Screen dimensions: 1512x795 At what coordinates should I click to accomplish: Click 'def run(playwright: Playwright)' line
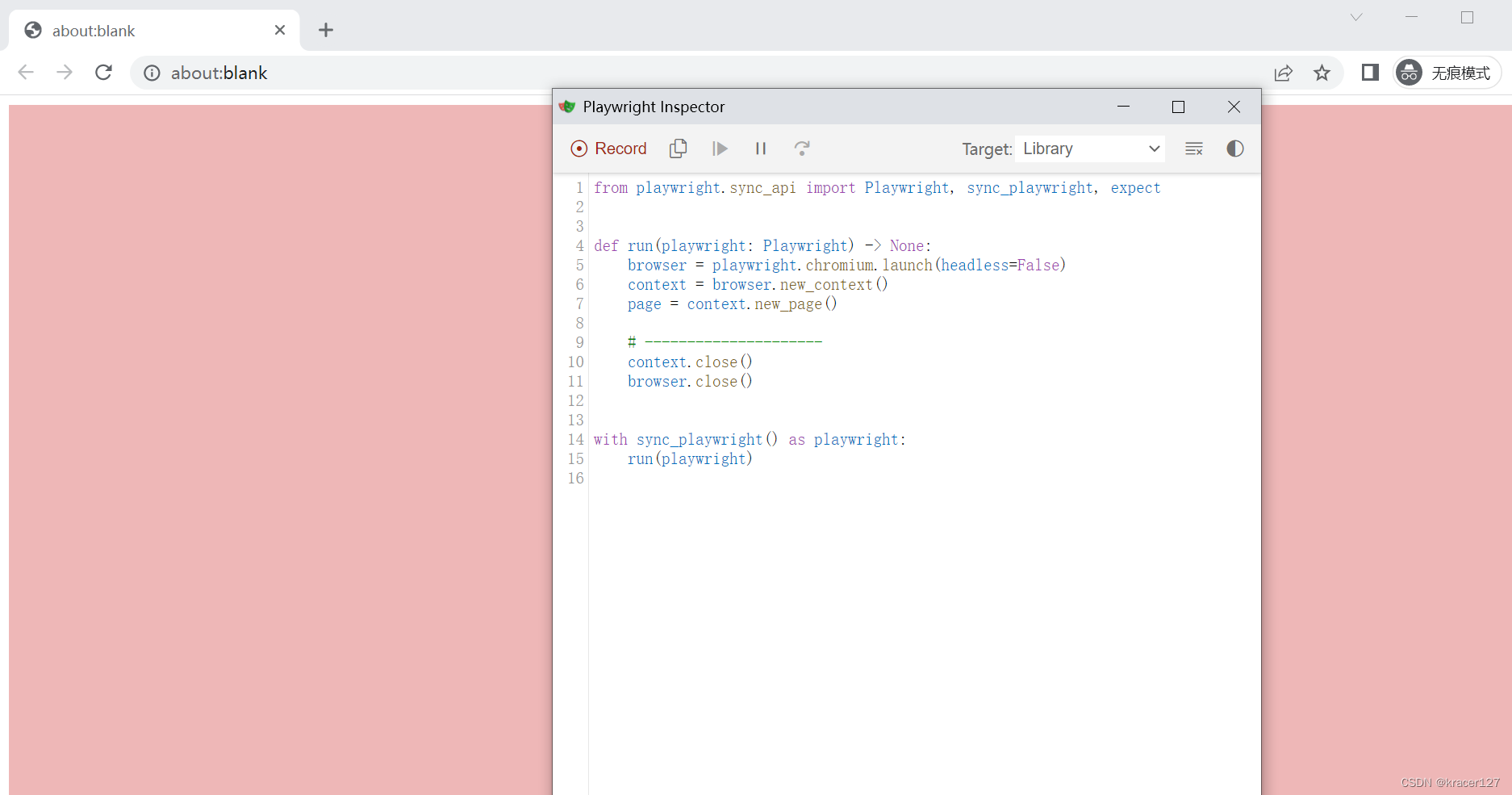pyautogui.click(x=762, y=245)
